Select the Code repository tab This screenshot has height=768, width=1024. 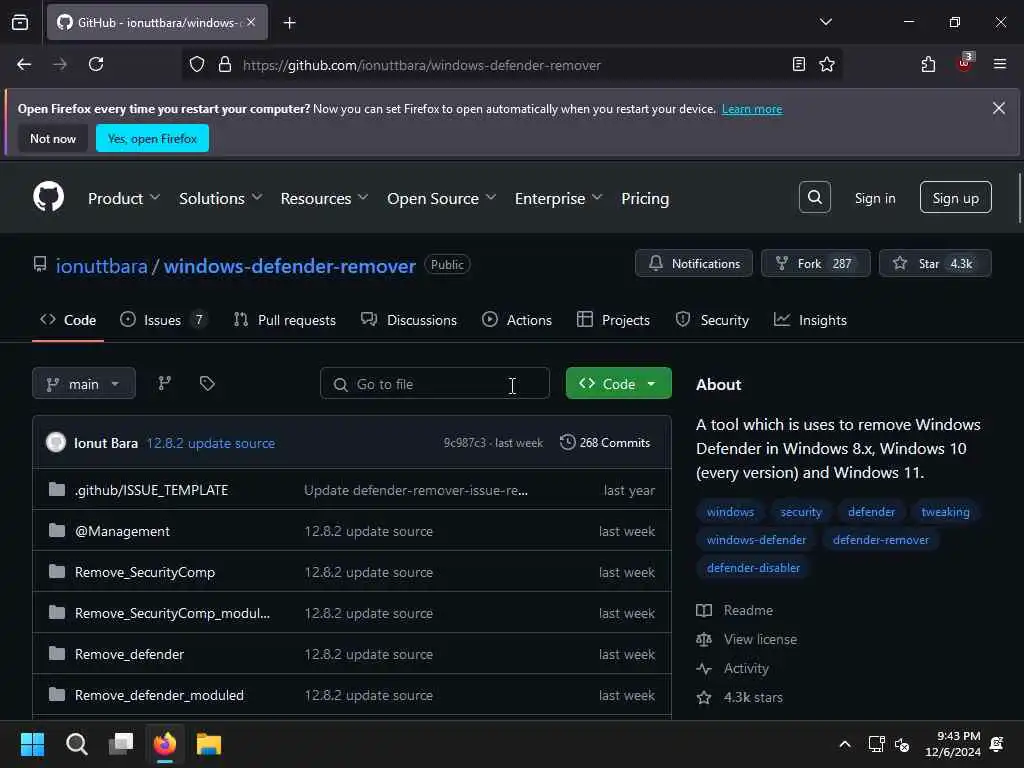pyautogui.click(x=68, y=320)
